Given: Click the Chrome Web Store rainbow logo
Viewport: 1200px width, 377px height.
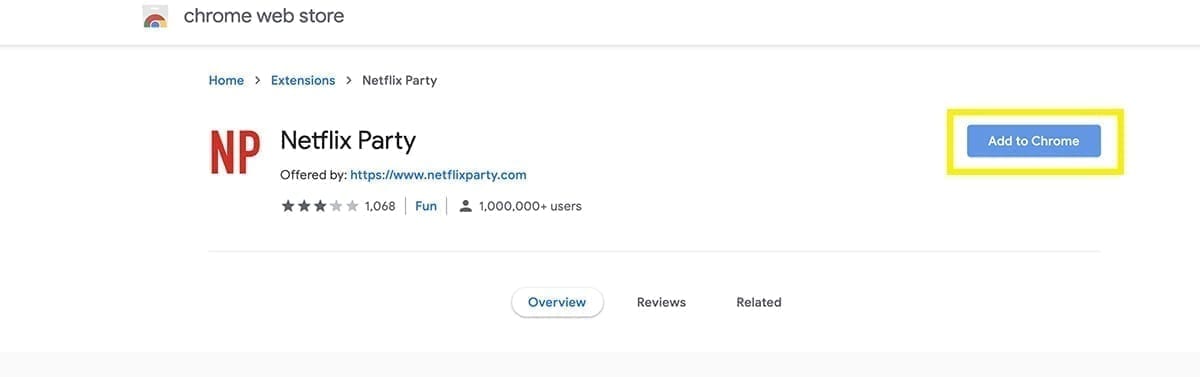Looking at the screenshot, I should 155,16.
